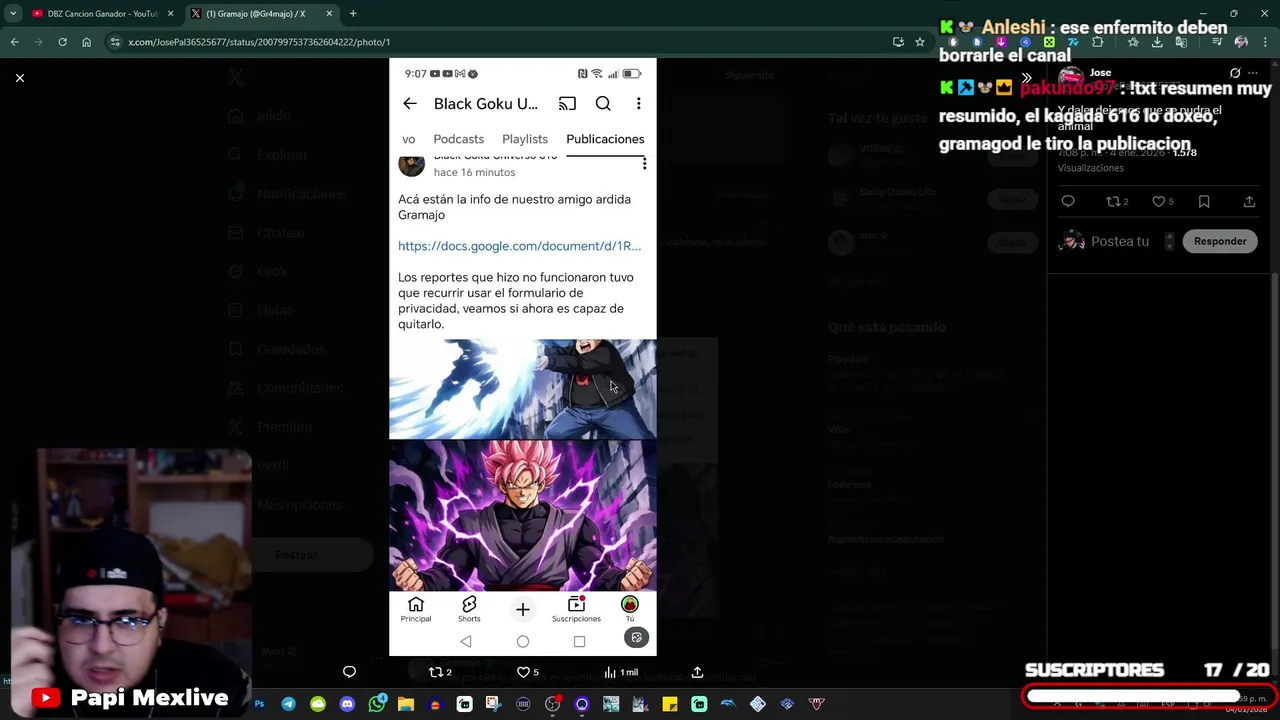Screen dimensions: 1280x720
Task: Click Suscripciones icon in the photo
Action: tap(576, 609)
